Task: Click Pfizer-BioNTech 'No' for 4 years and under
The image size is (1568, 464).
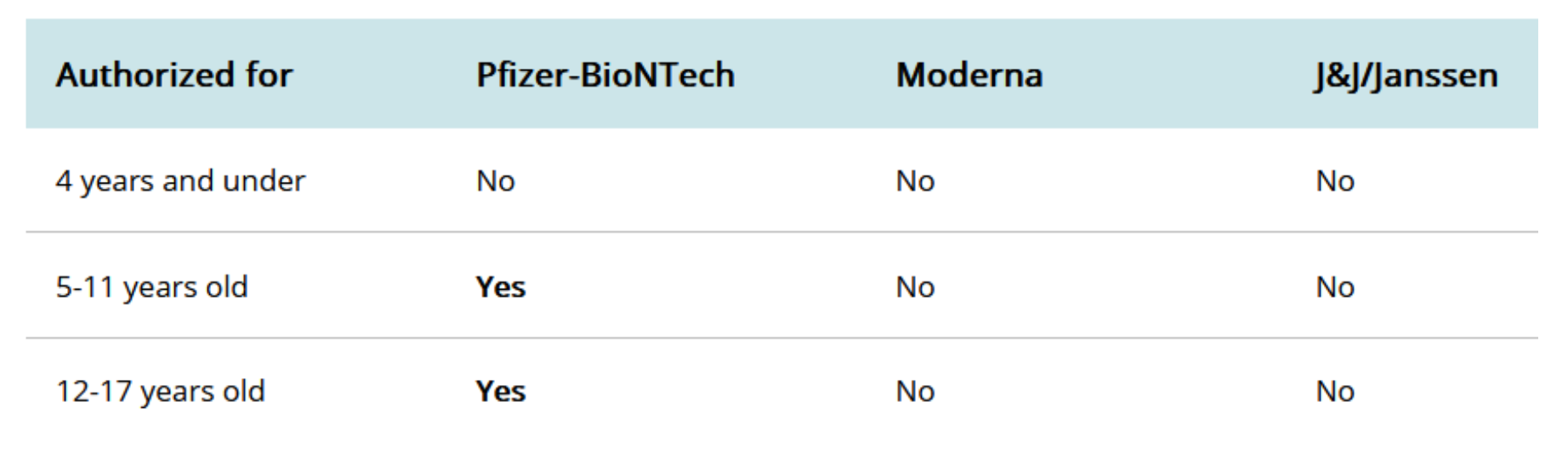Action: 495,181
